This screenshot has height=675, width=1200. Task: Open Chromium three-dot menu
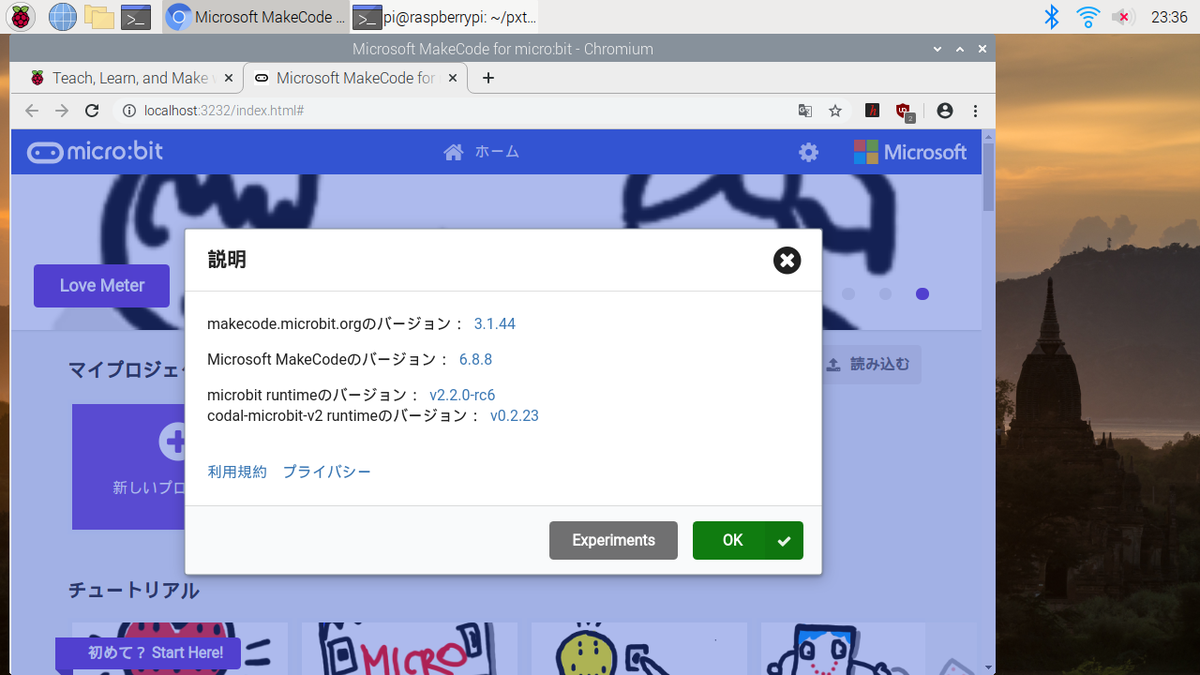pyautogui.click(x=975, y=111)
